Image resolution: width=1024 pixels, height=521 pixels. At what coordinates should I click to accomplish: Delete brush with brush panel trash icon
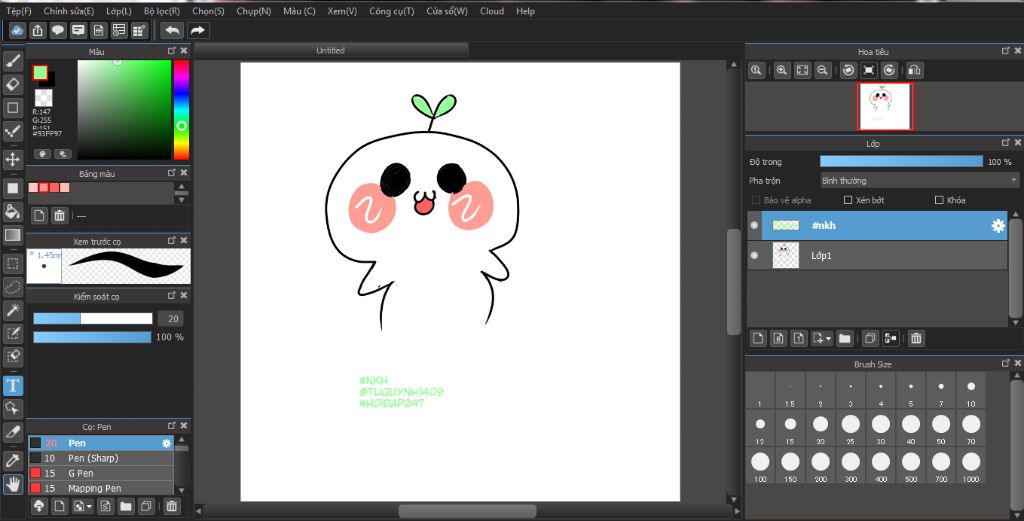(172, 506)
